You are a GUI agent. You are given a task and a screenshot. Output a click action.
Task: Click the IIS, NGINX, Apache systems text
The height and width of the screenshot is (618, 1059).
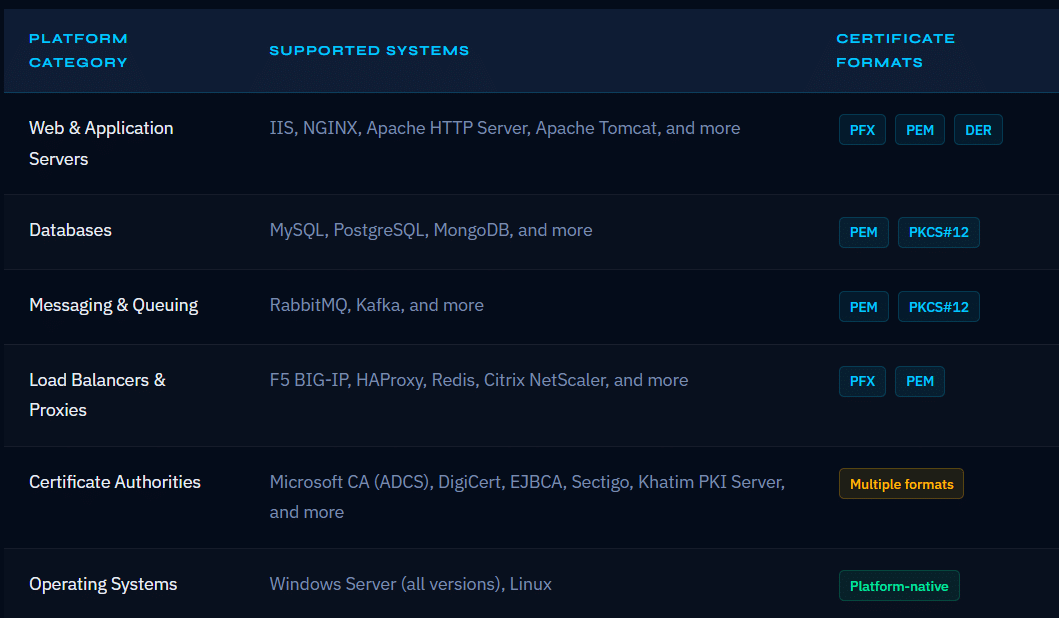(x=505, y=128)
